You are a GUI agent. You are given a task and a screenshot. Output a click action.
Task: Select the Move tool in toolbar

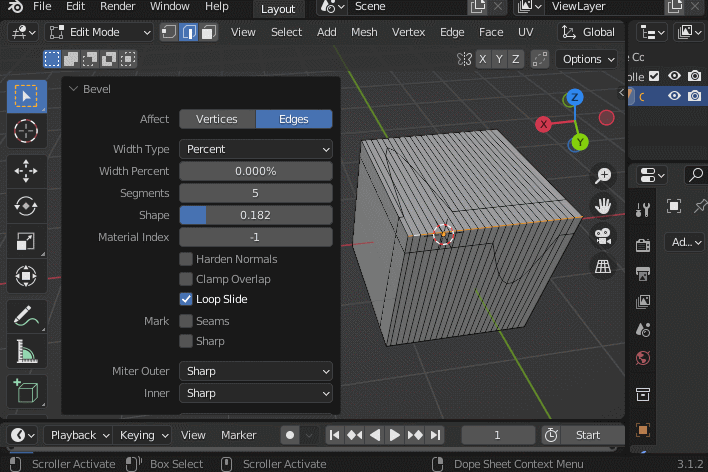click(26, 170)
